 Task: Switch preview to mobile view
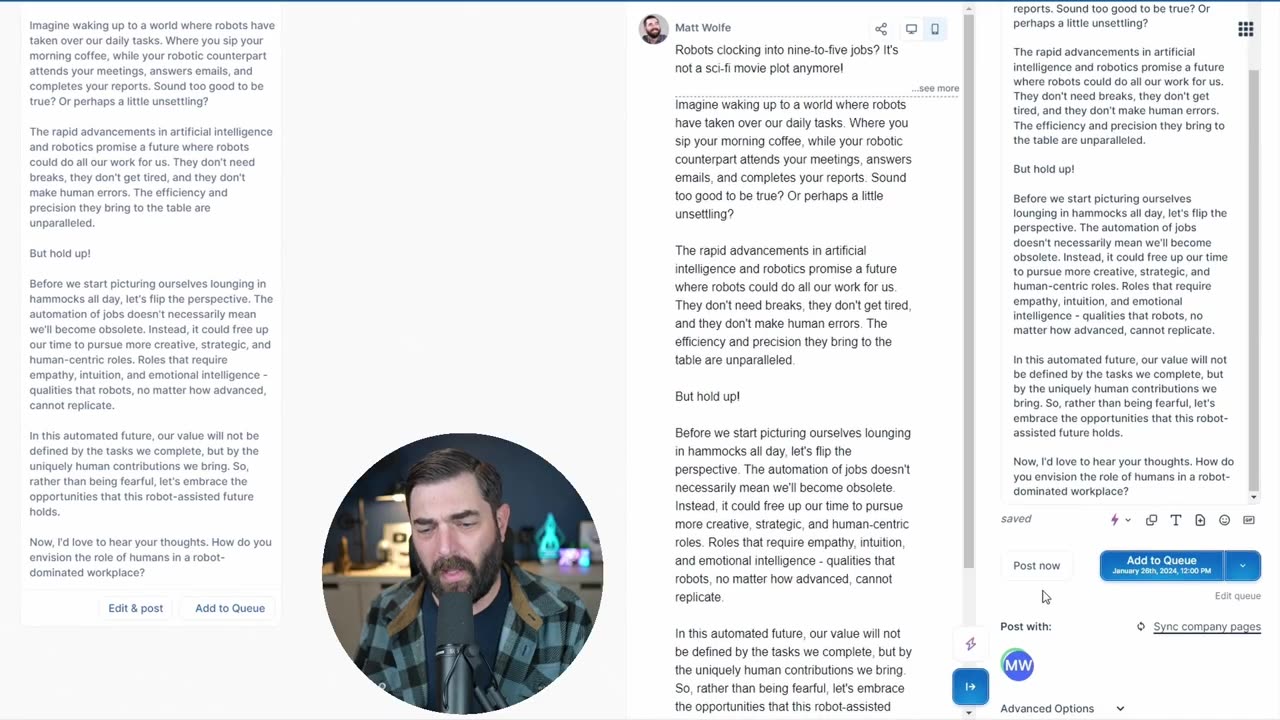coord(935,29)
